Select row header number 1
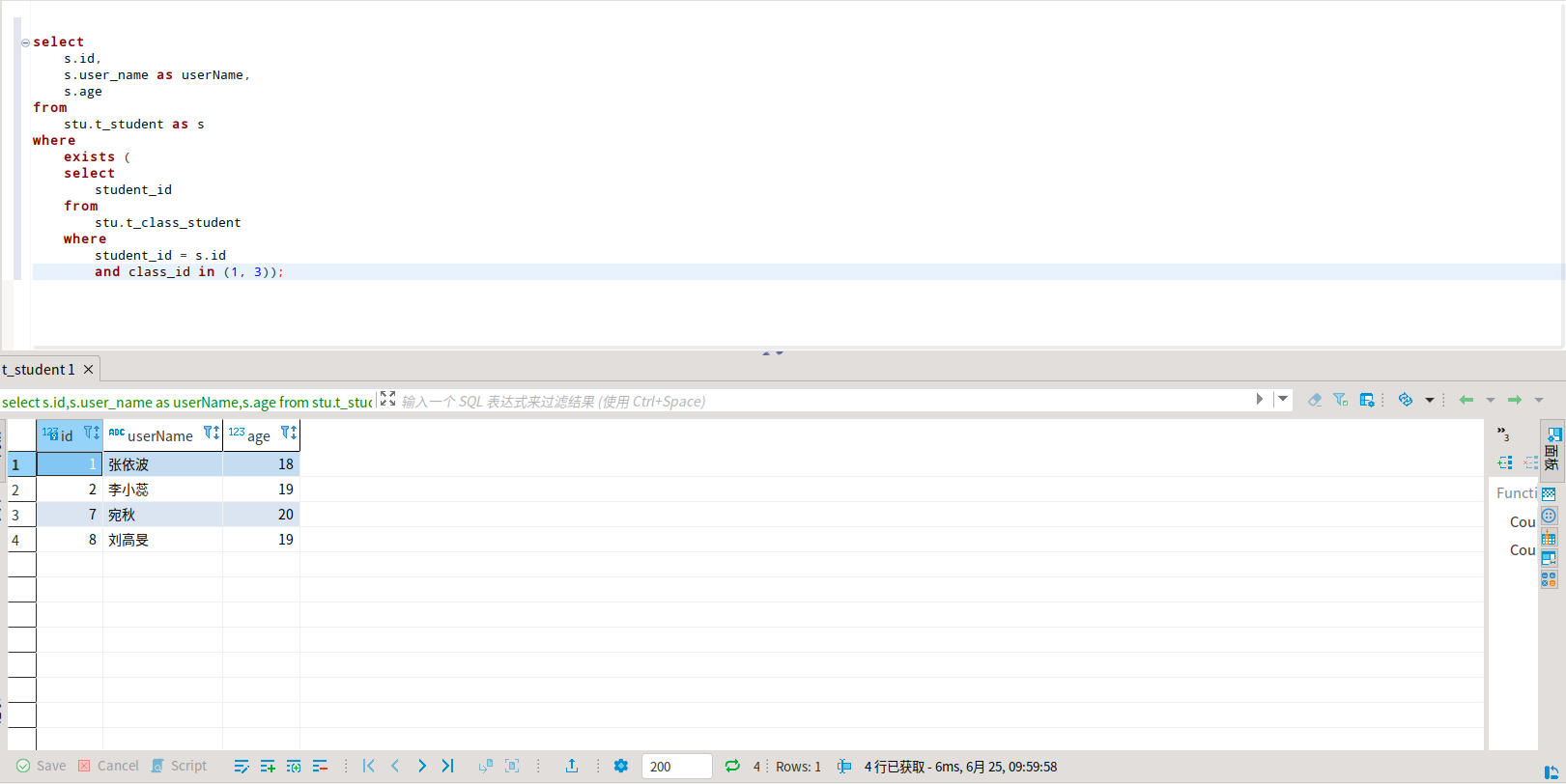 coord(21,464)
